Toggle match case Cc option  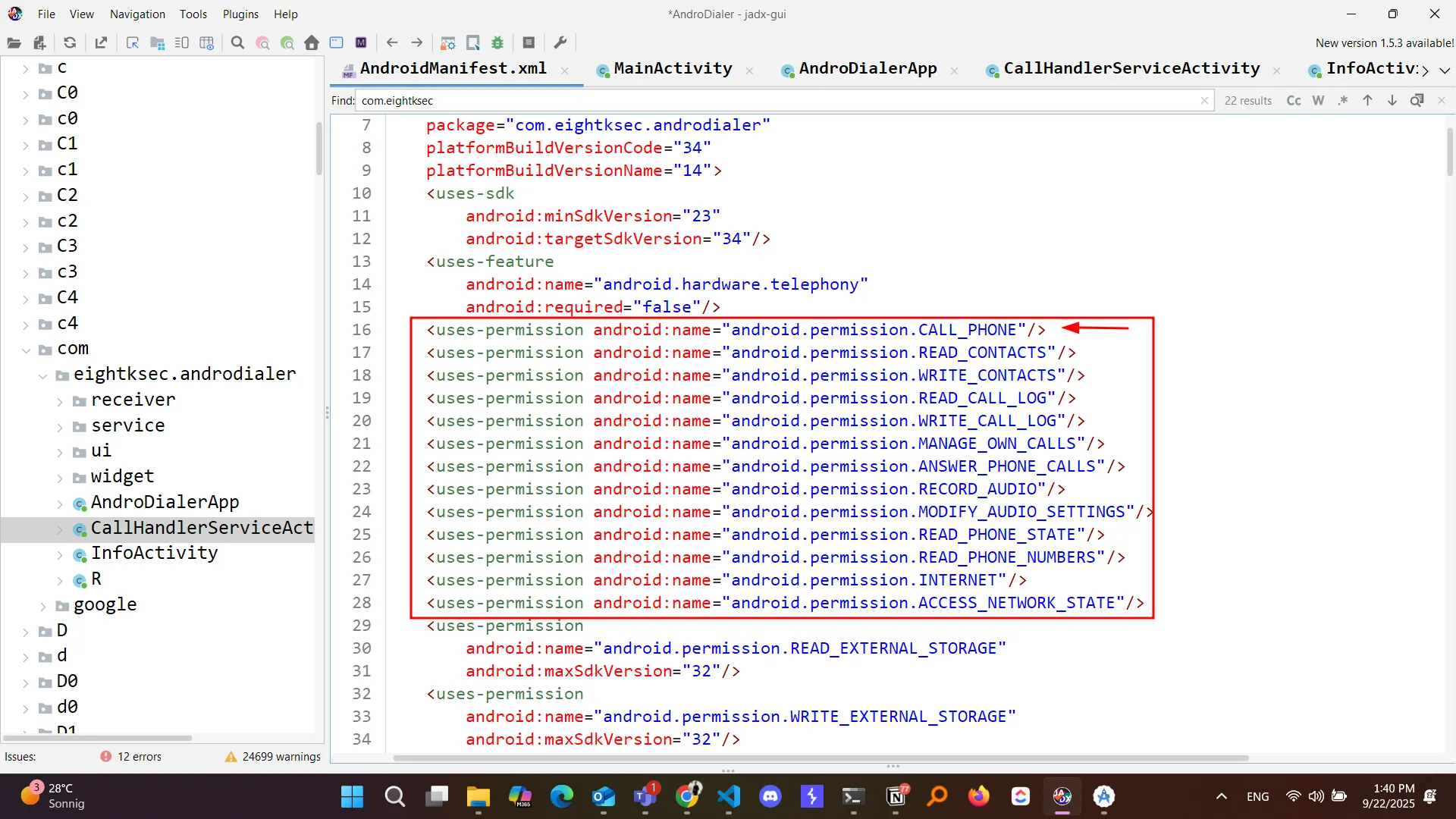point(1294,101)
